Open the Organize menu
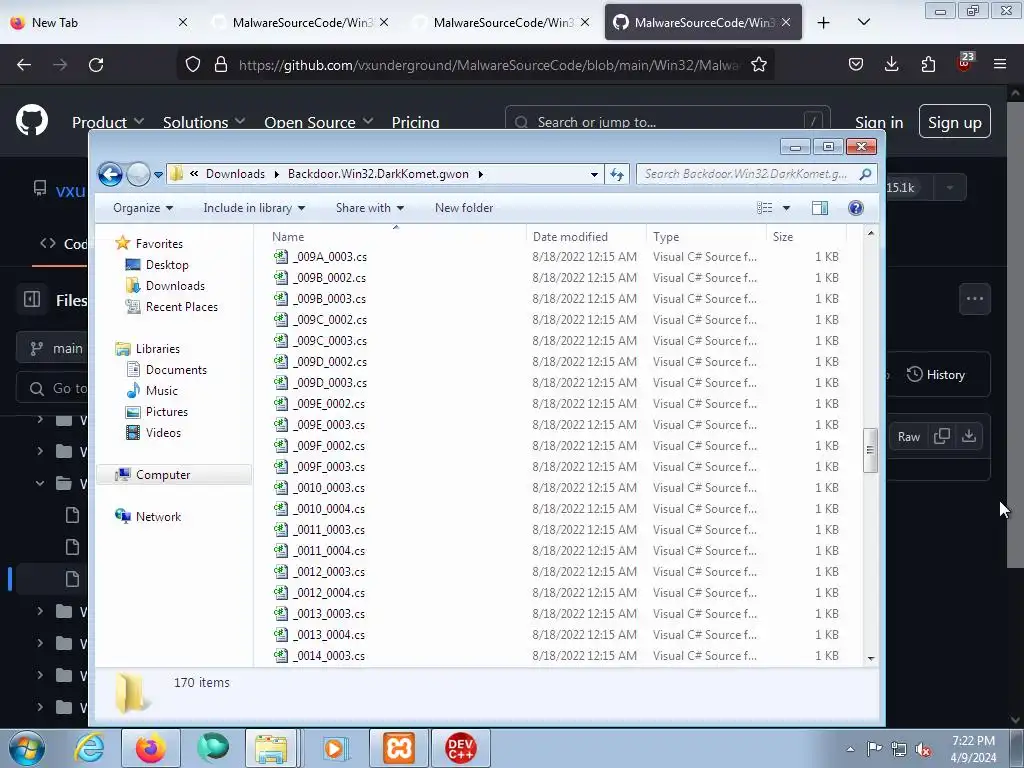 point(143,208)
